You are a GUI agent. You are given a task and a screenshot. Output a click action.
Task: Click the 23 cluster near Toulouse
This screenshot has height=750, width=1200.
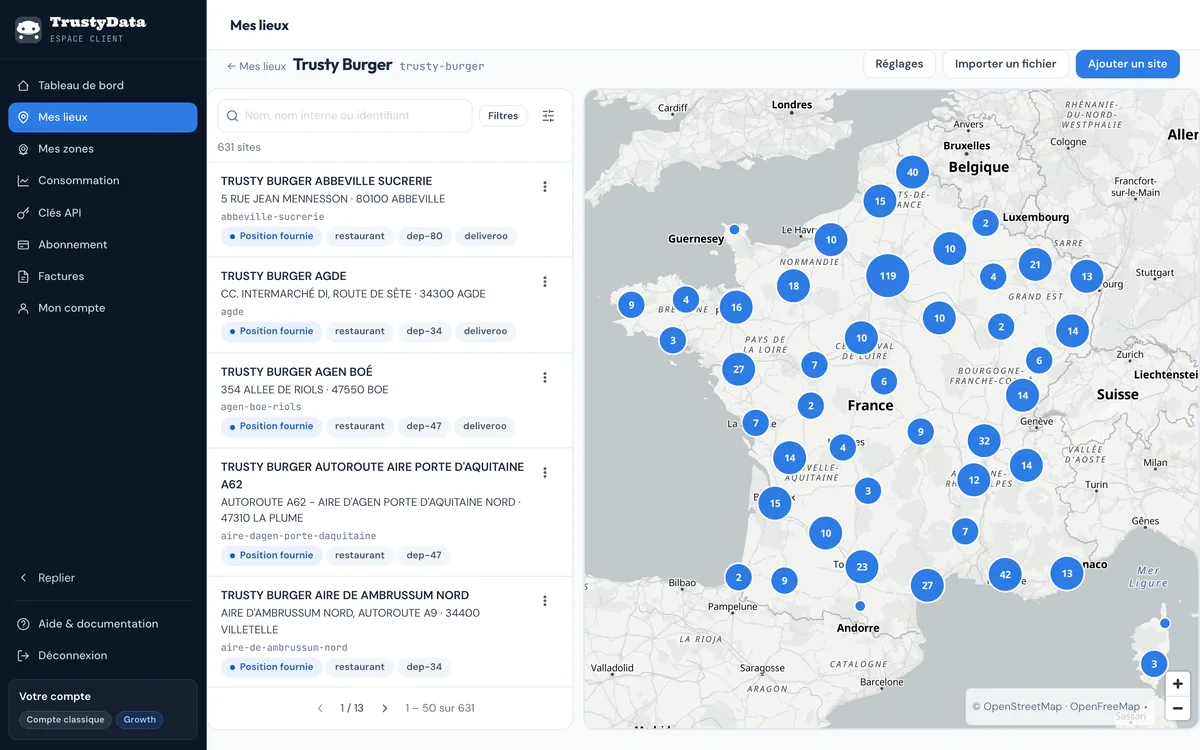point(861,567)
